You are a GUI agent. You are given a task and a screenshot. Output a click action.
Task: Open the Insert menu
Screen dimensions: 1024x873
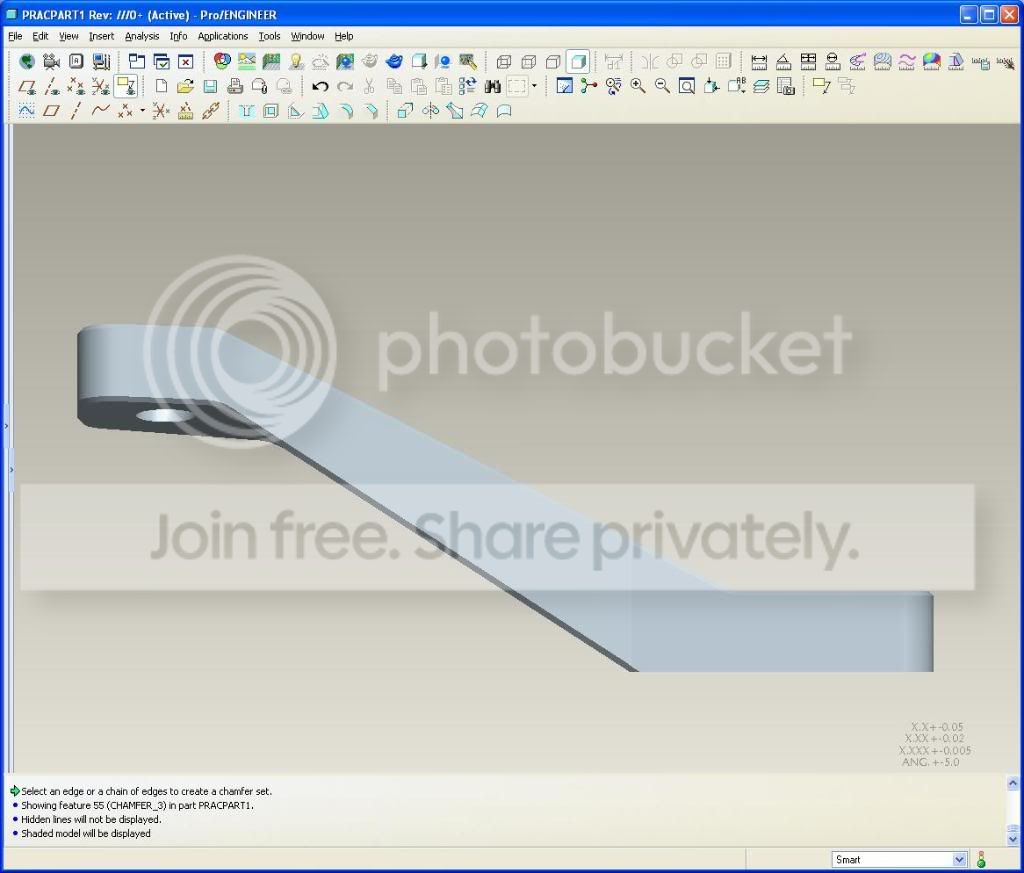101,36
